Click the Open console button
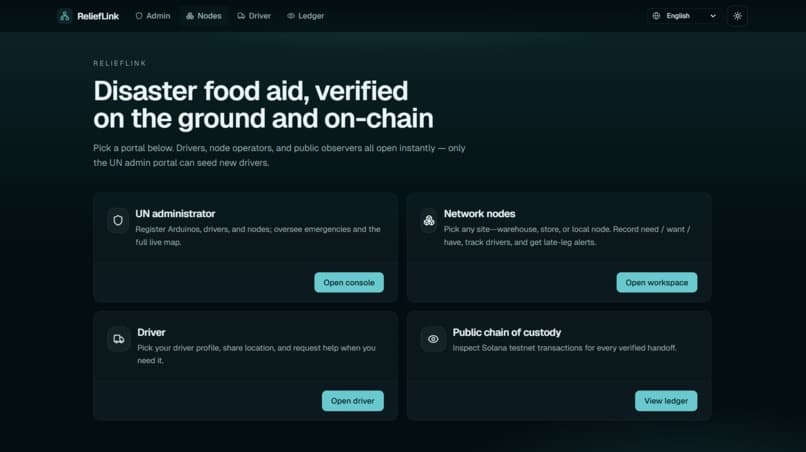The width and height of the screenshot is (806, 452). (x=349, y=282)
